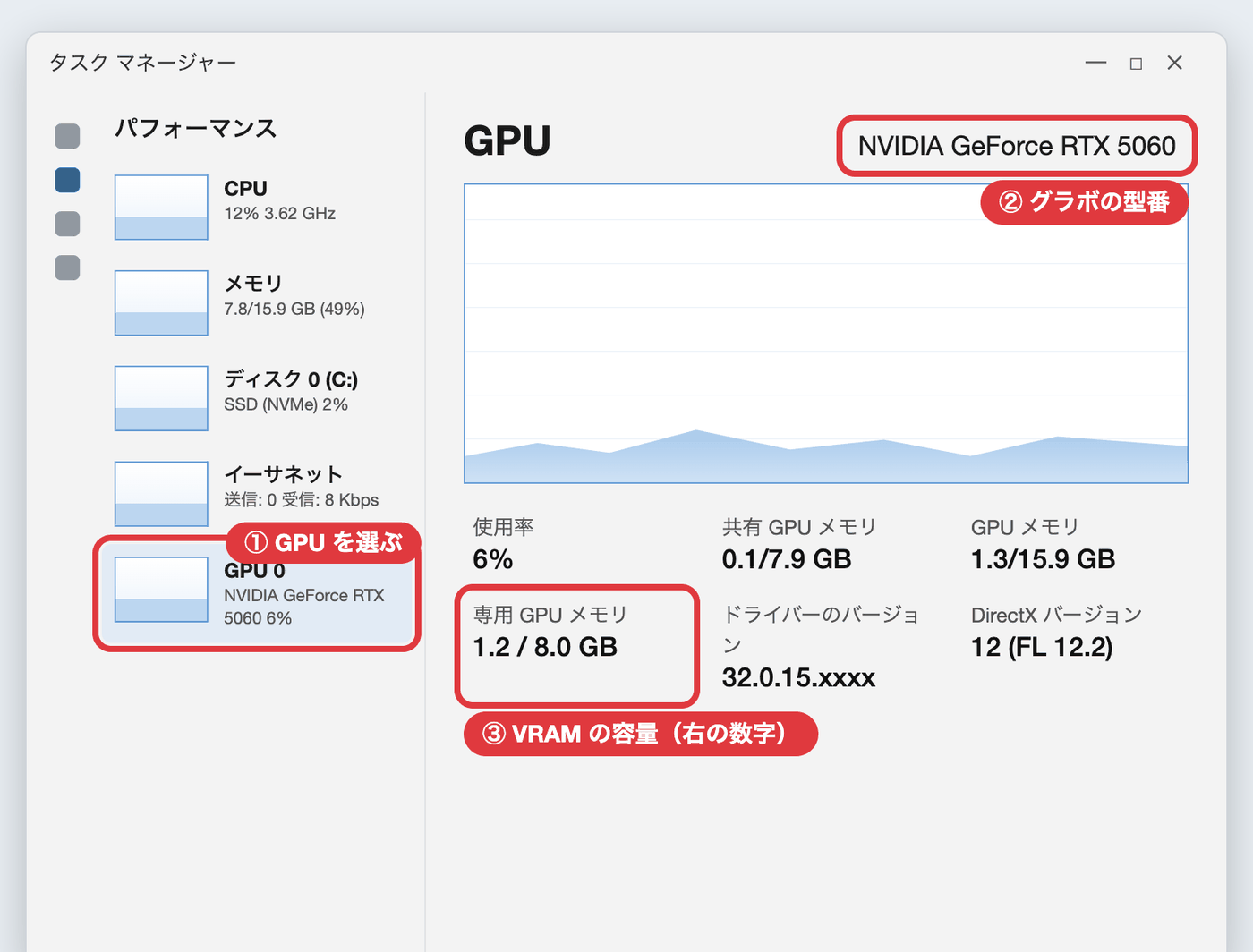Viewport: 1253px width, 952px height.
Task: Click the タスク マネージャー window title
Action: 143,63
